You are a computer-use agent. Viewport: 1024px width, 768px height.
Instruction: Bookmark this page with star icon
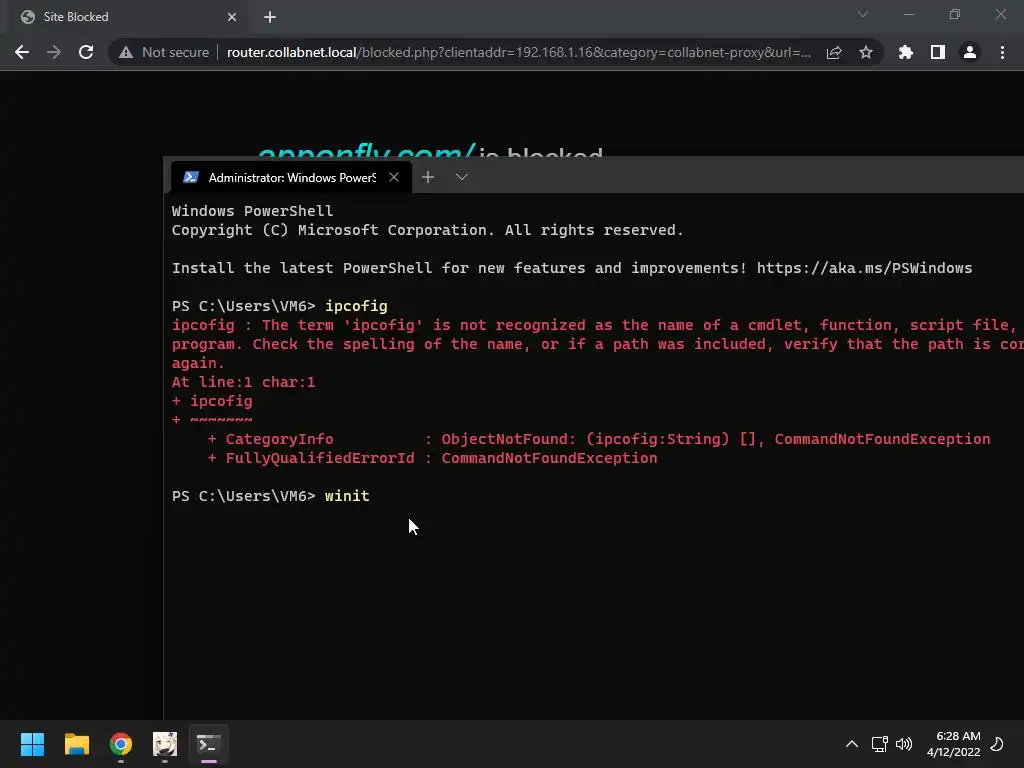point(866,52)
